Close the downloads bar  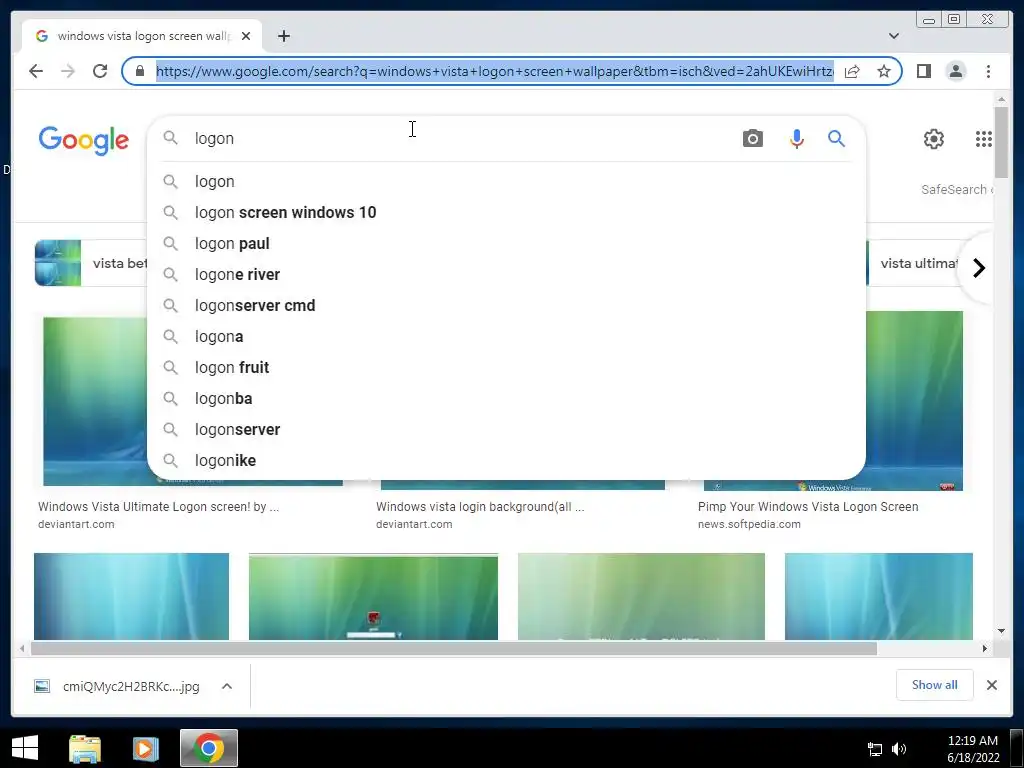pyautogui.click(x=991, y=685)
